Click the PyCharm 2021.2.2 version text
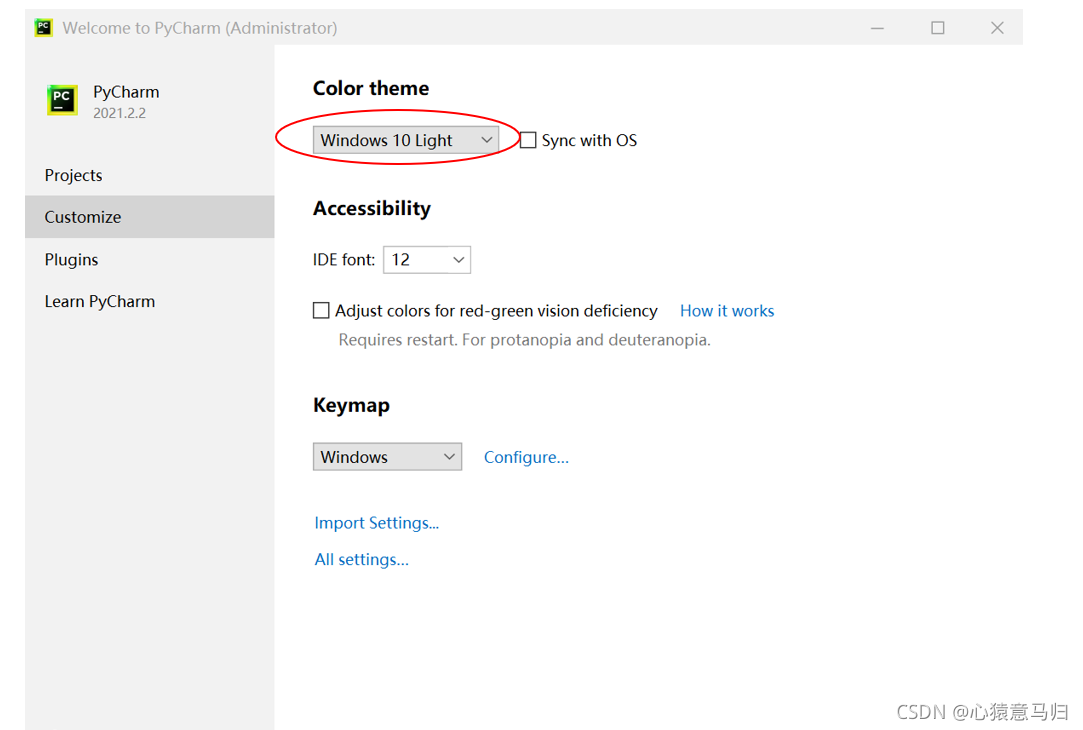This screenshot has width=1083, height=730. [x=119, y=113]
